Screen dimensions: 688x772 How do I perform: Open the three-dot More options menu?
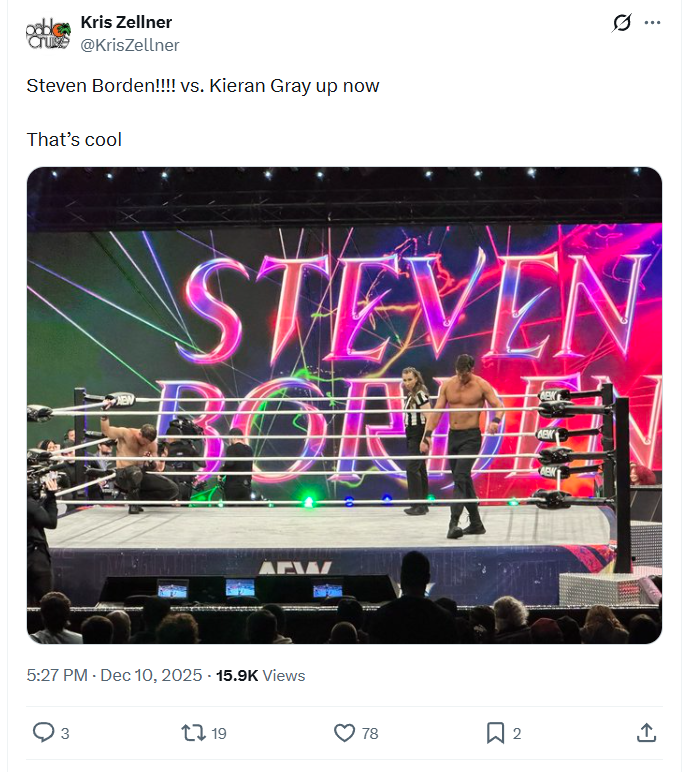[x=652, y=23]
